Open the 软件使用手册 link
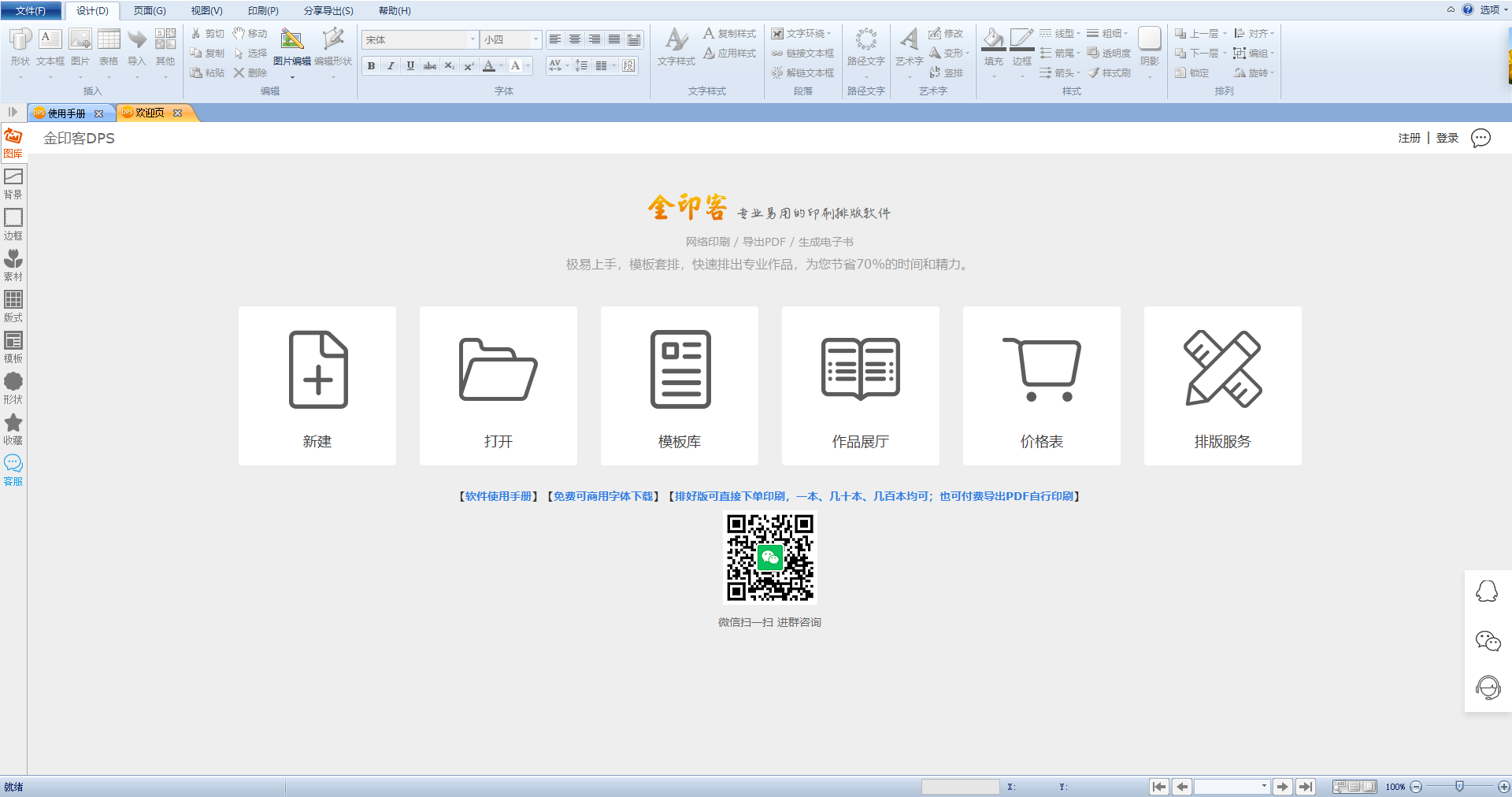 click(498, 496)
